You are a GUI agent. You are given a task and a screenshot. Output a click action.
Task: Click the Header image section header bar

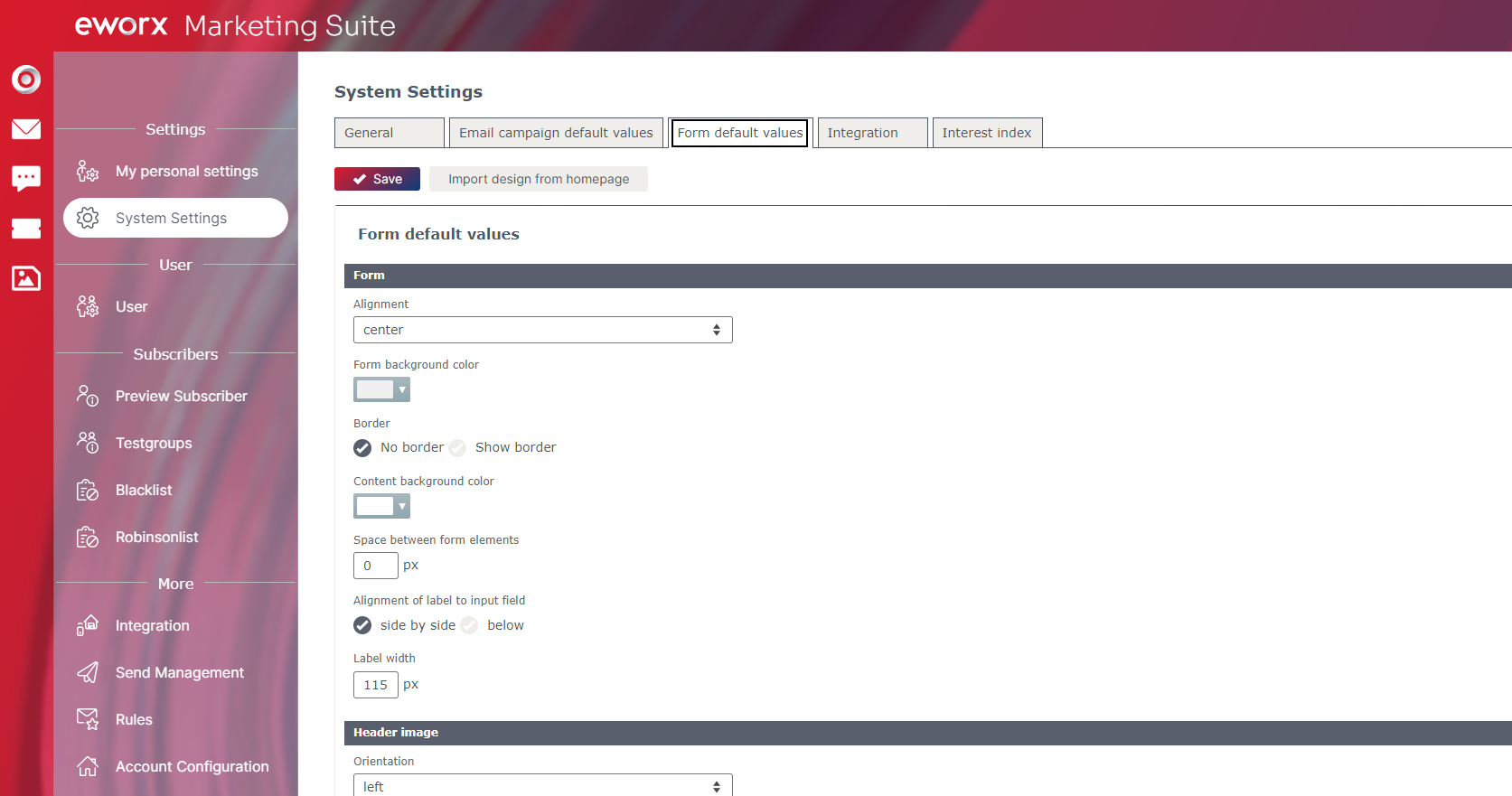(x=928, y=733)
